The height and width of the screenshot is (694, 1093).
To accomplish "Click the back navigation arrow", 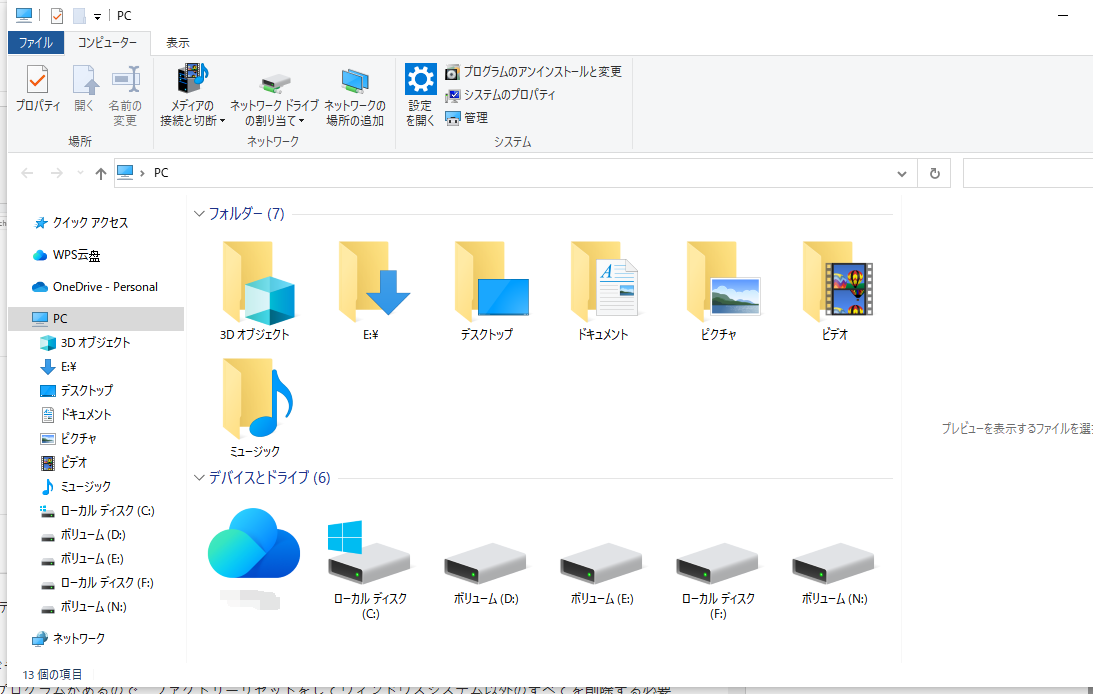I will click(x=27, y=172).
